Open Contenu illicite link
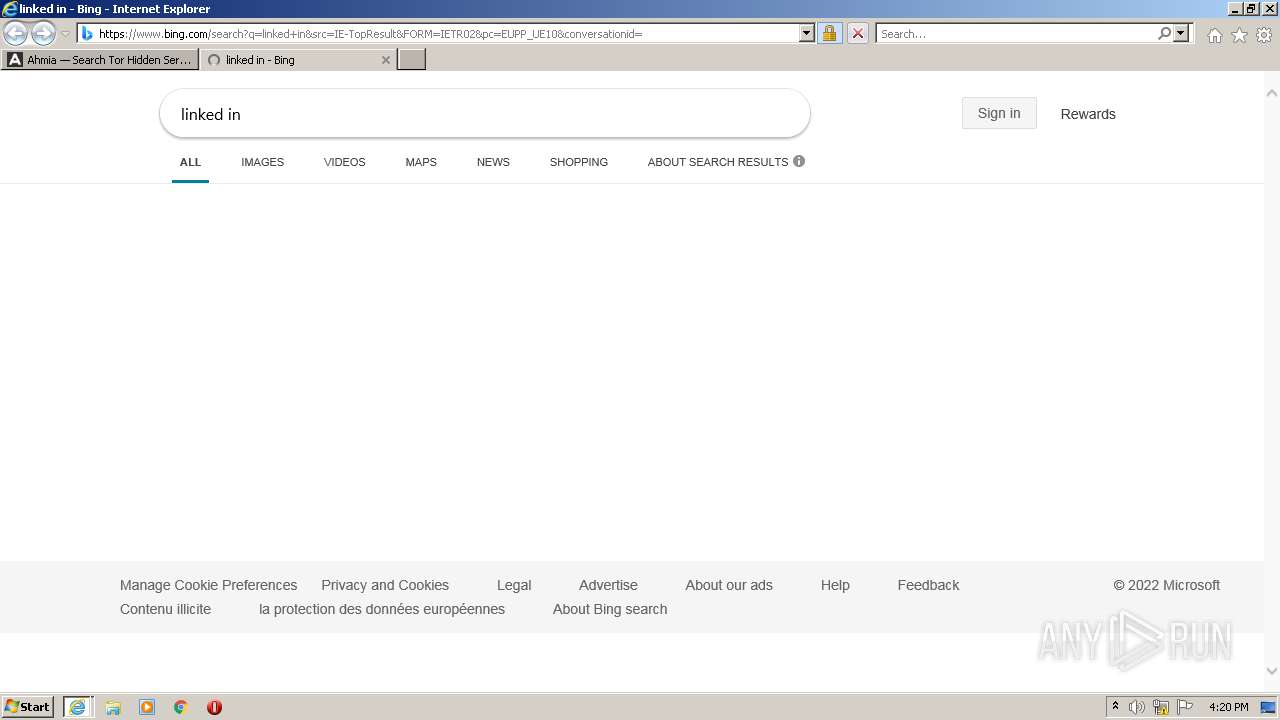The width and height of the screenshot is (1280, 720). click(x=165, y=609)
